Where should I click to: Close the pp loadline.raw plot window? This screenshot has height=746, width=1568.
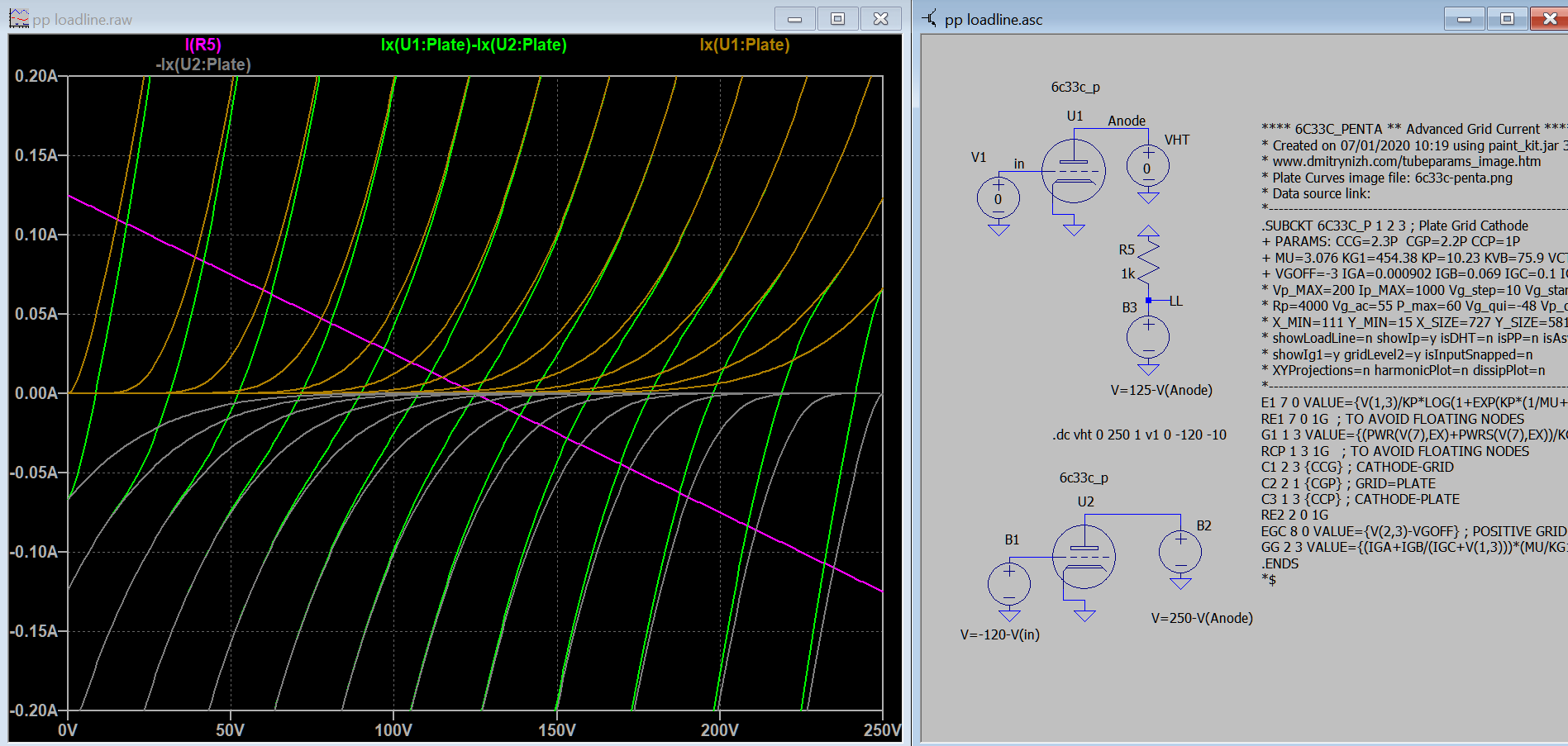click(x=881, y=18)
